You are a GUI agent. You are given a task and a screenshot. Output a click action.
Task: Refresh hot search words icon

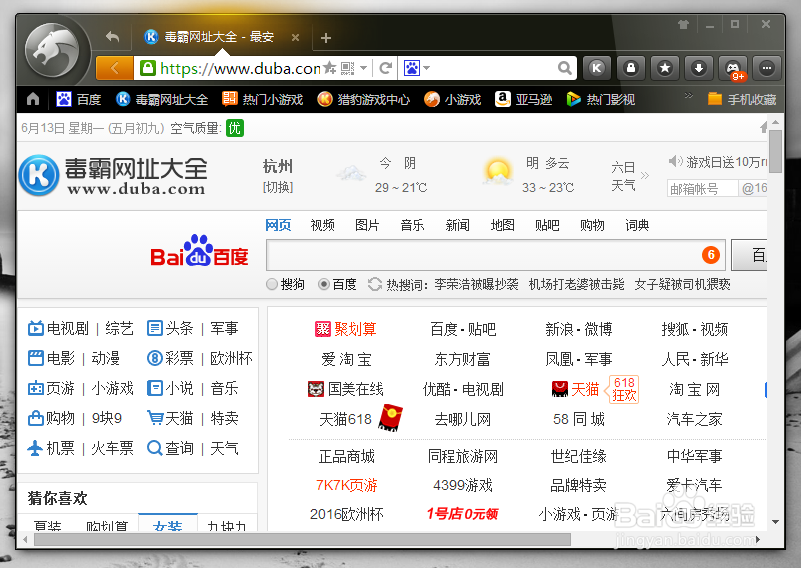(375, 284)
